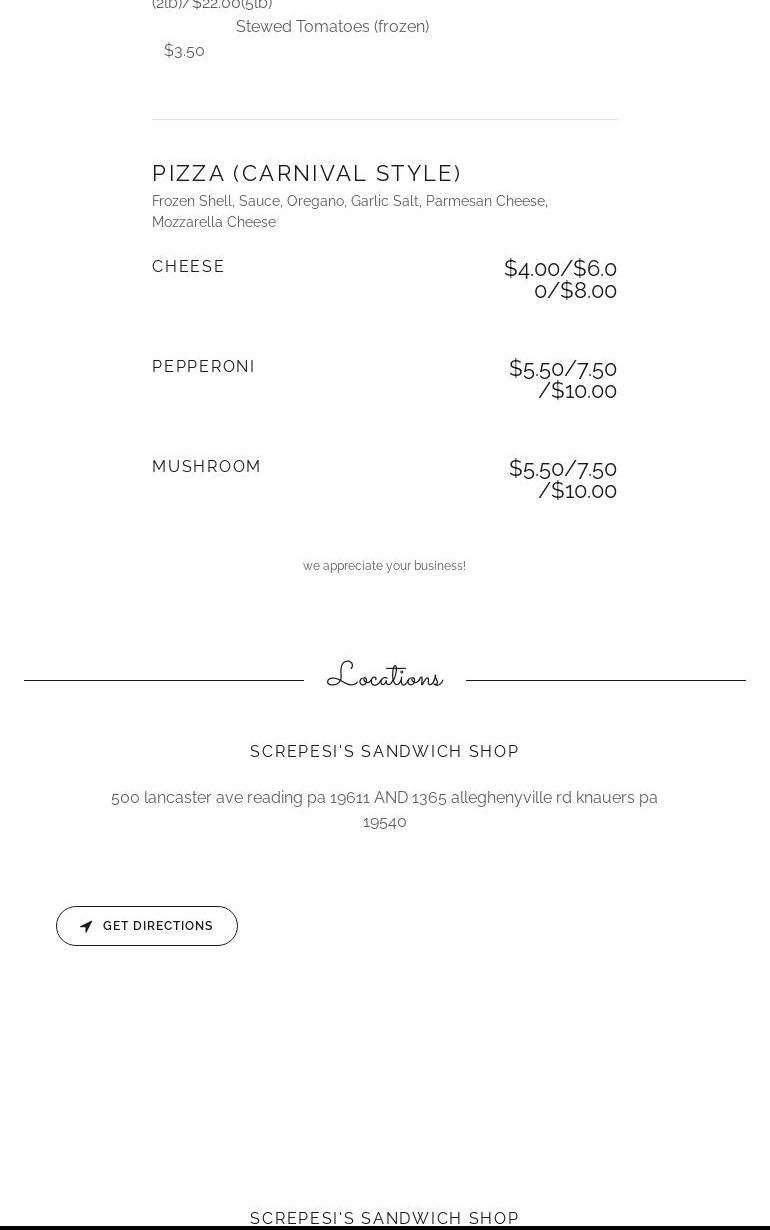The height and width of the screenshot is (1230, 770).
Task: Click the pizza ingredients description text
Action: click(349, 211)
